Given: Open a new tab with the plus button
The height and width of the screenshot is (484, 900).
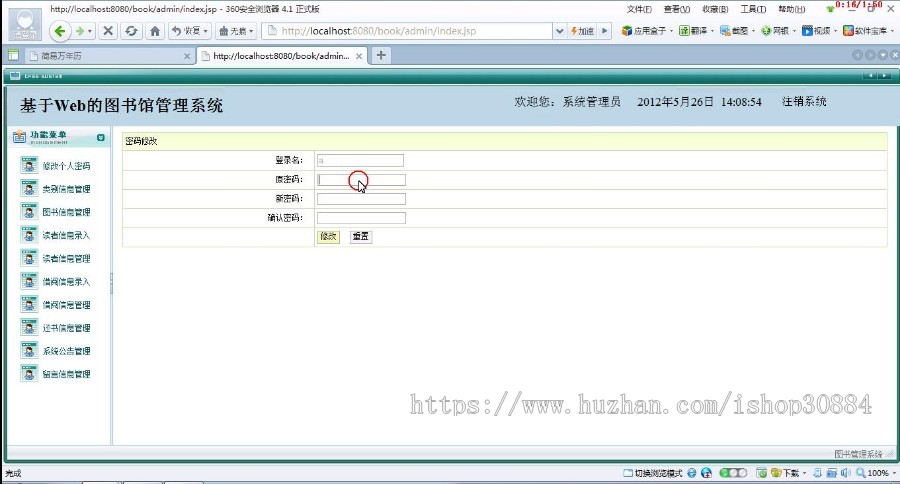Looking at the screenshot, I should (x=381, y=55).
